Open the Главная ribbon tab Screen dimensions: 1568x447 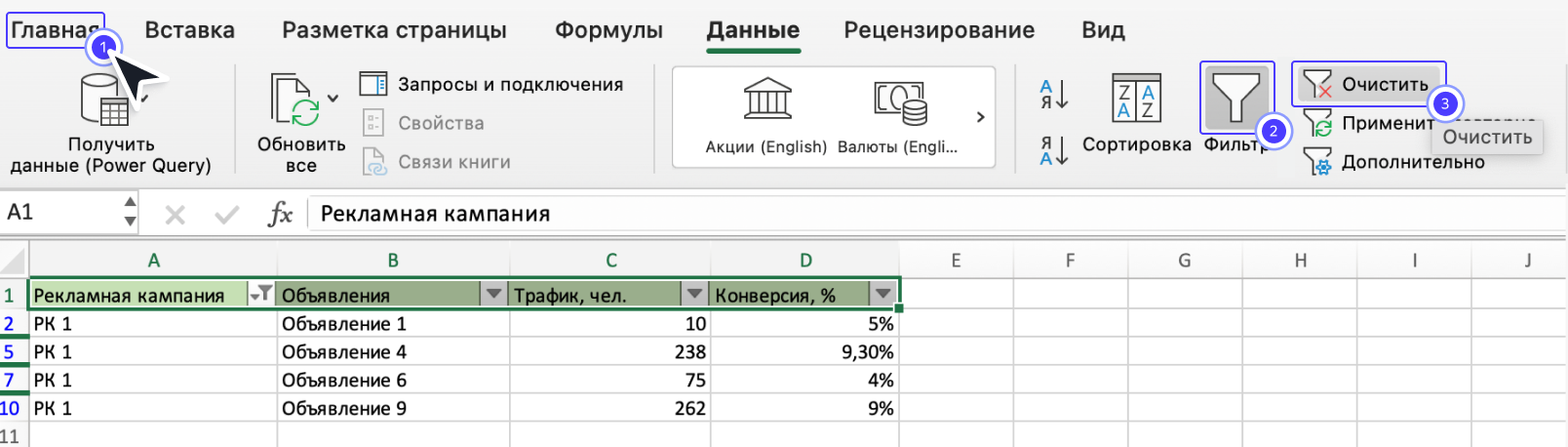point(55,30)
